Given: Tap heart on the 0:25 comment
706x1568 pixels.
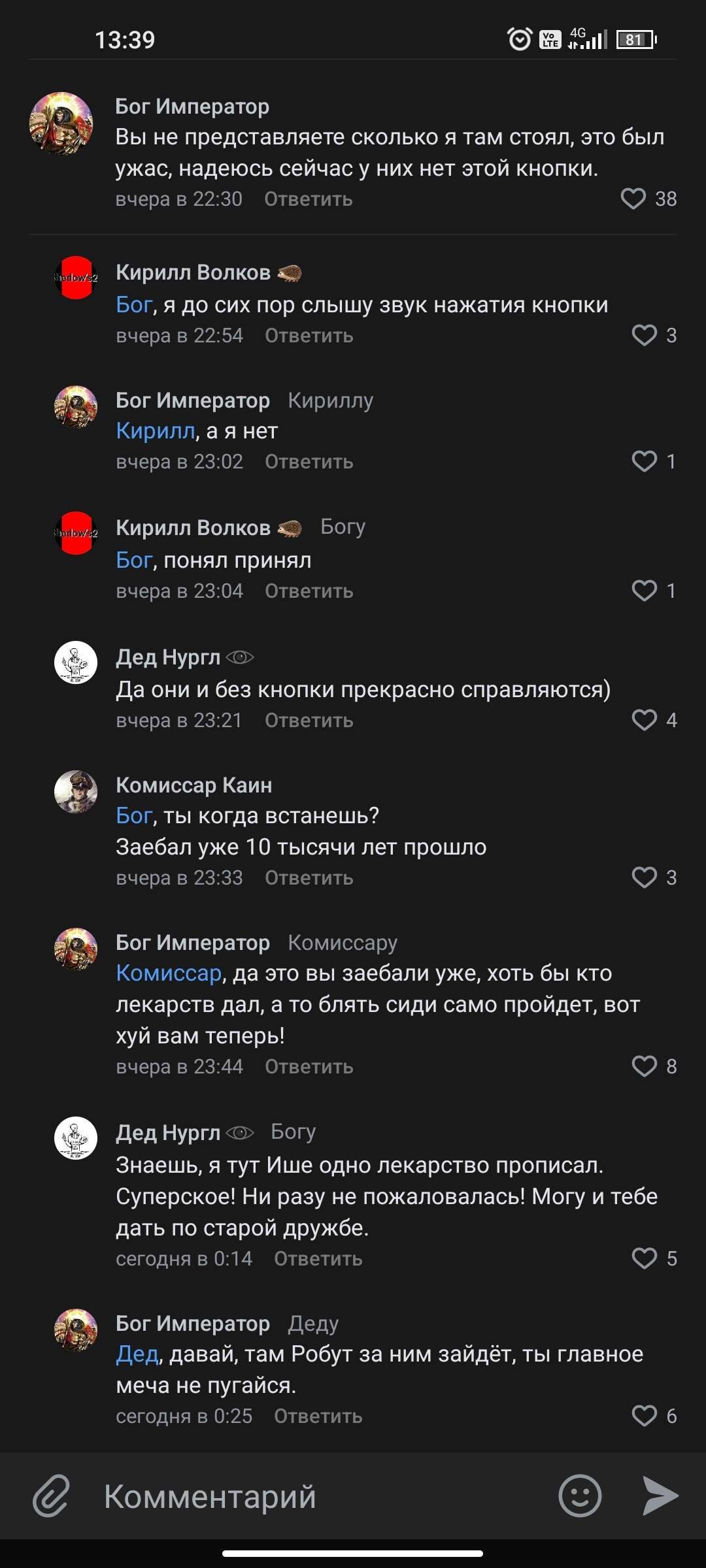Looking at the screenshot, I should click(644, 1416).
